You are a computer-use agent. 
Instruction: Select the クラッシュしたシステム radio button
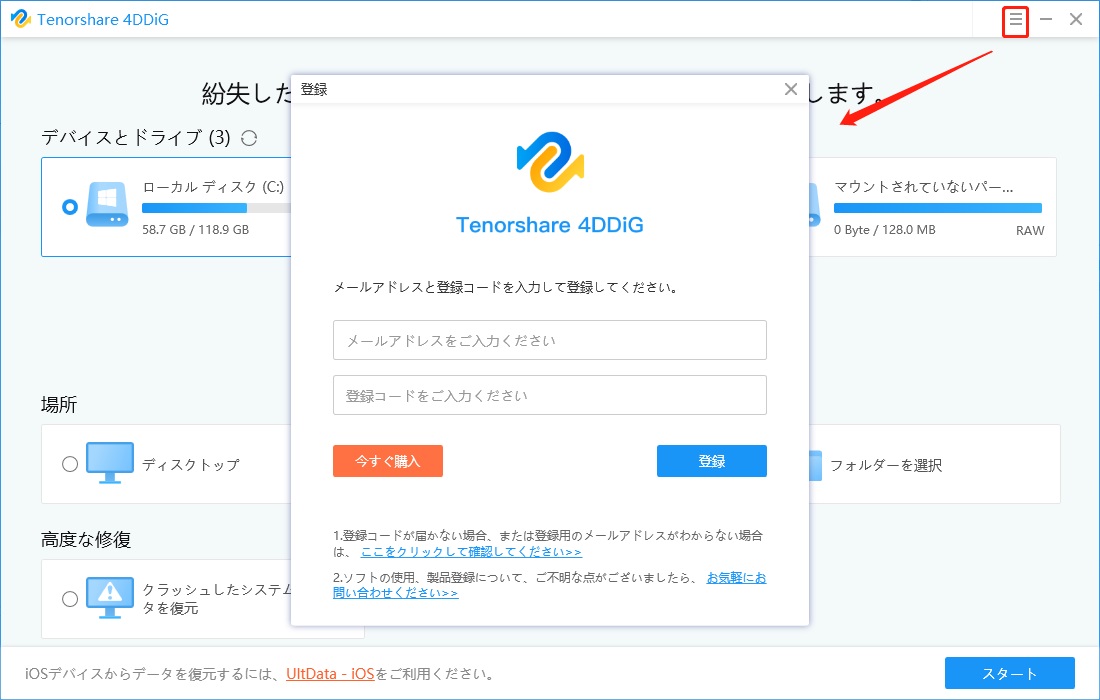(x=69, y=598)
